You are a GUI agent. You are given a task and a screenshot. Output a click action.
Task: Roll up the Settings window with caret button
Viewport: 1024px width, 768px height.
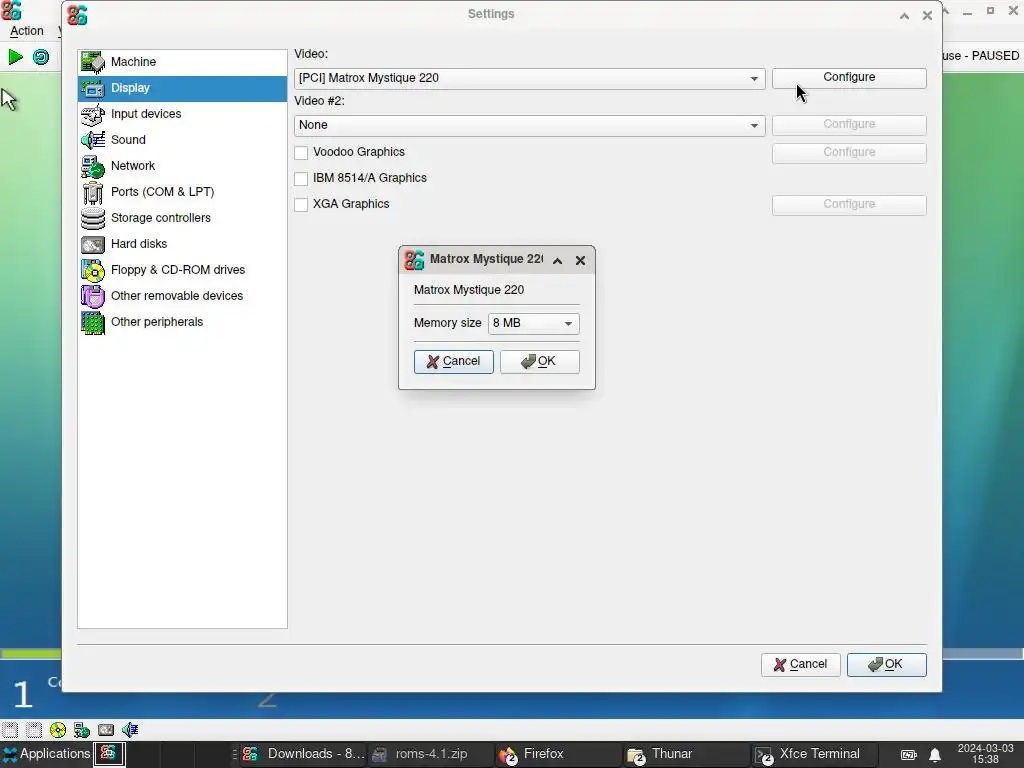[904, 16]
